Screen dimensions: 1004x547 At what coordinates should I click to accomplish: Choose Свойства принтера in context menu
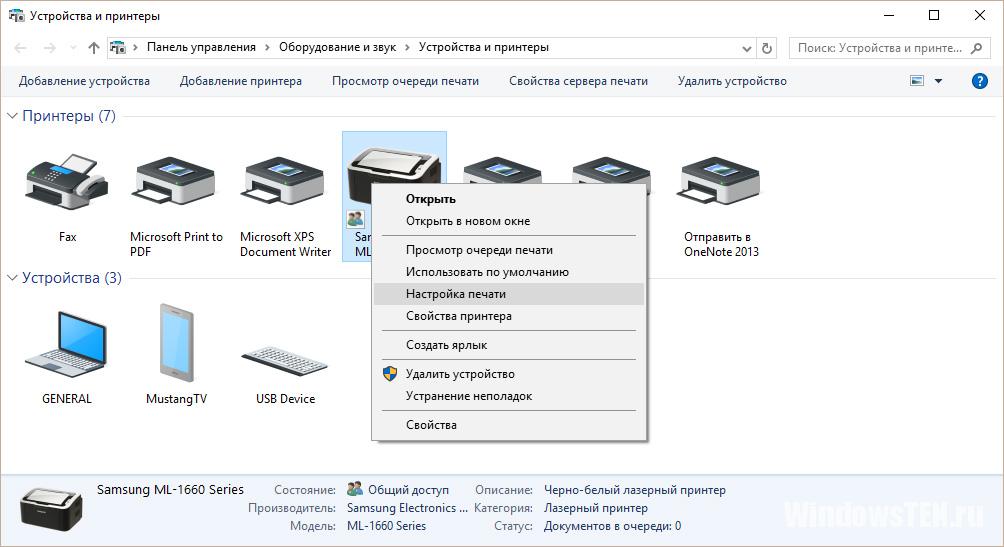click(x=509, y=316)
